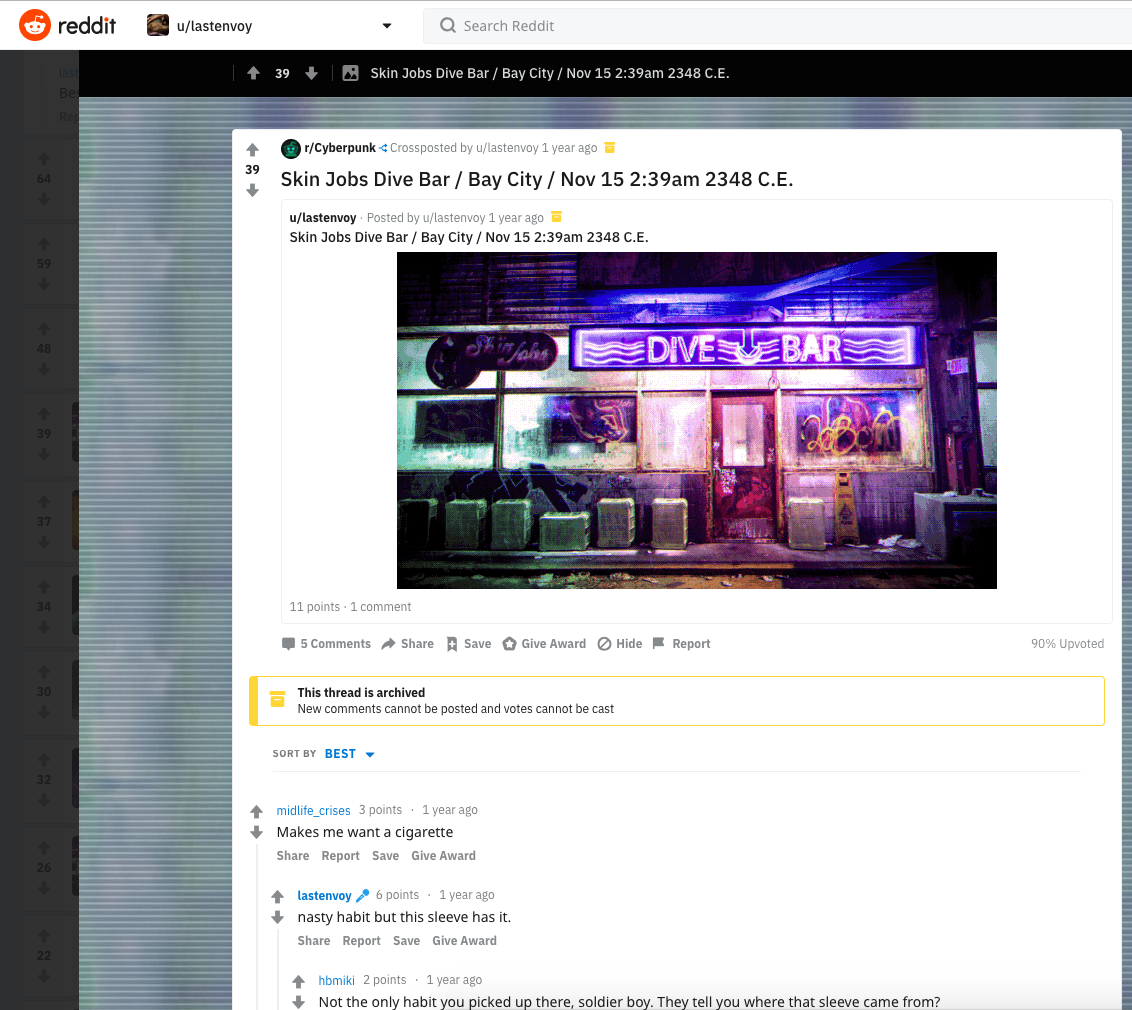The image size is (1132, 1010).
Task: Click image post icon in header bar
Action: (x=350, y=73)
